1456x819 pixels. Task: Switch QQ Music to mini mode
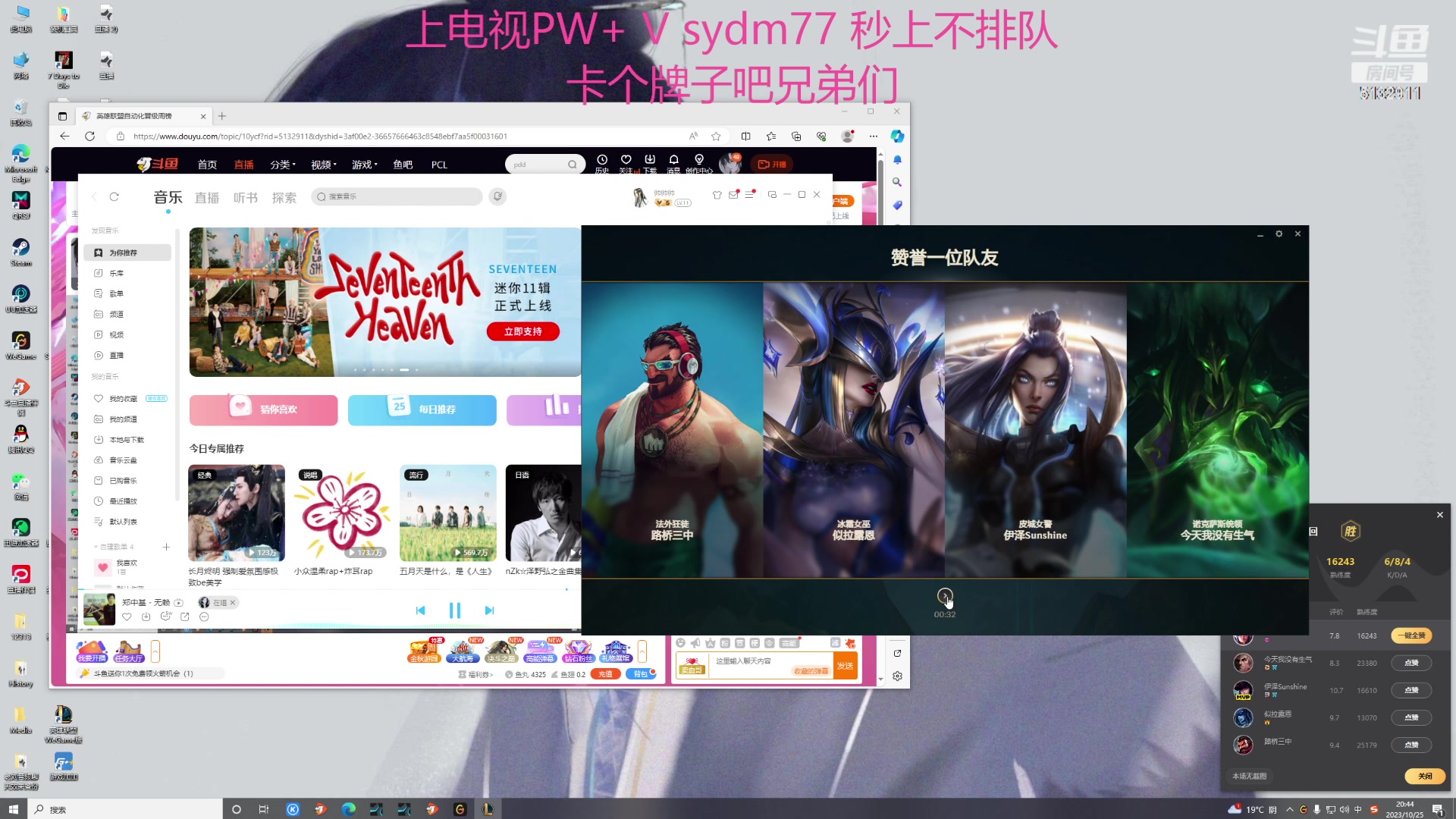coord(772,195)
